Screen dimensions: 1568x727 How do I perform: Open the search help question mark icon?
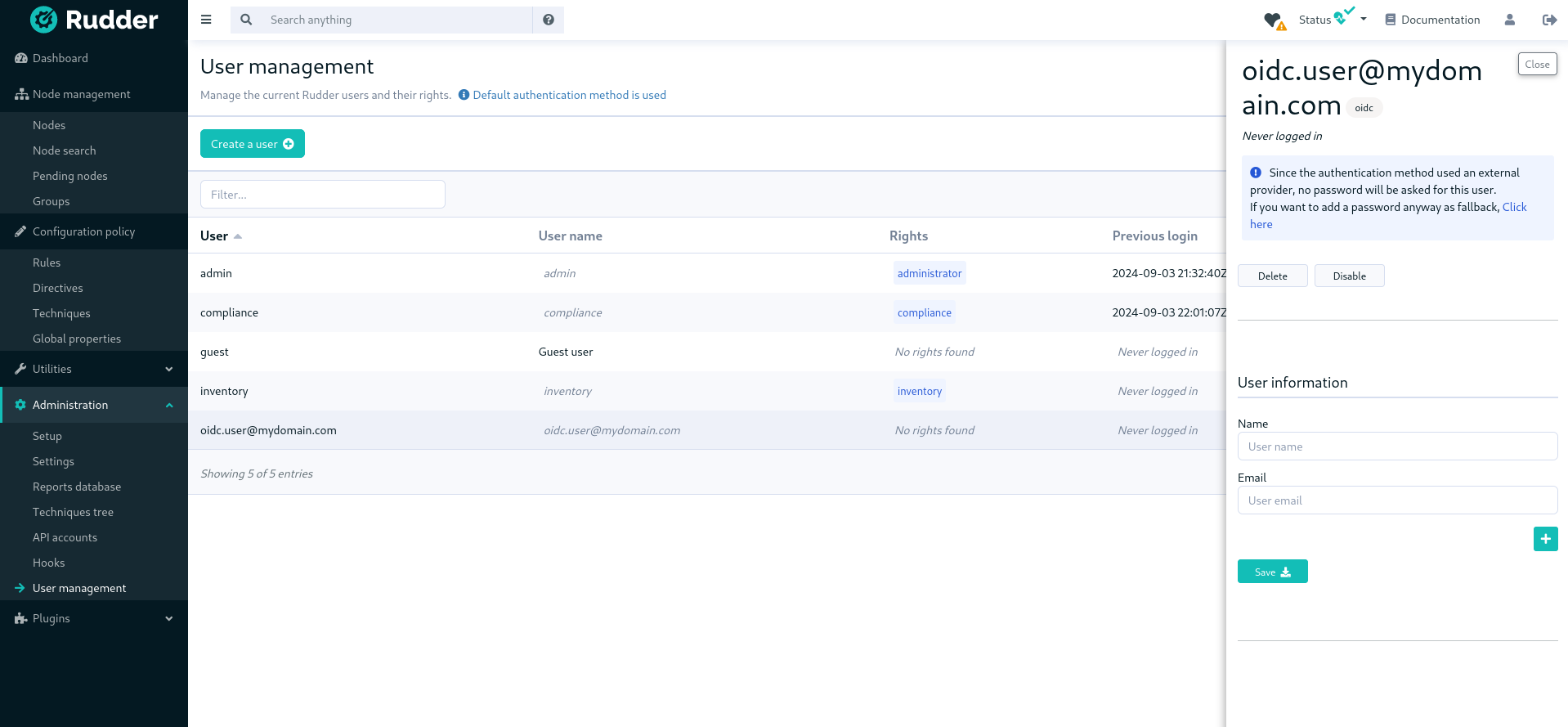coord(549,20)
